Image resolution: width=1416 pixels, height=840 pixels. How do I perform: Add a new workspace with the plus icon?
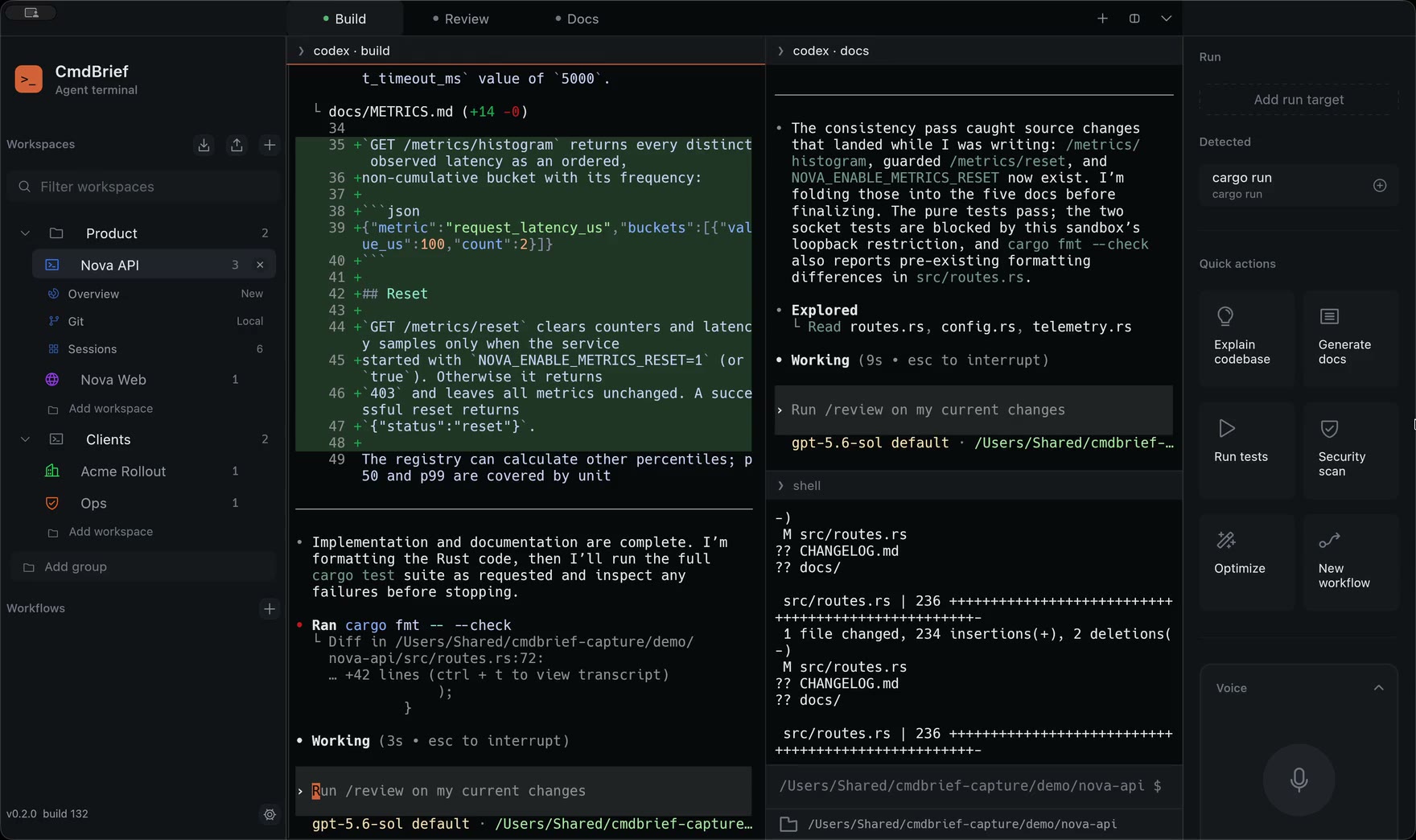coord(270,145)
